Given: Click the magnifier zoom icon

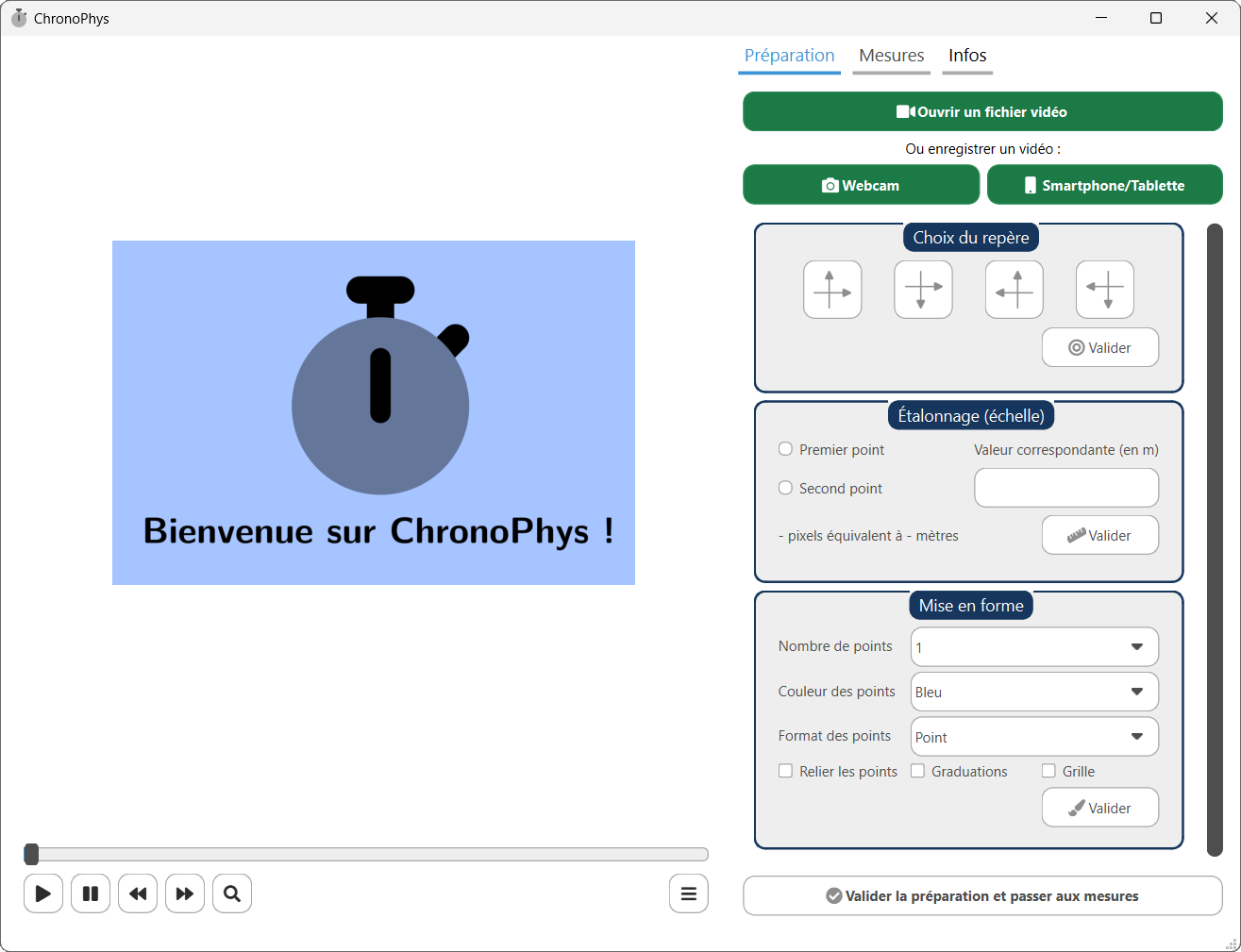Looking at the screenshot, I should (x=232, y=894).
